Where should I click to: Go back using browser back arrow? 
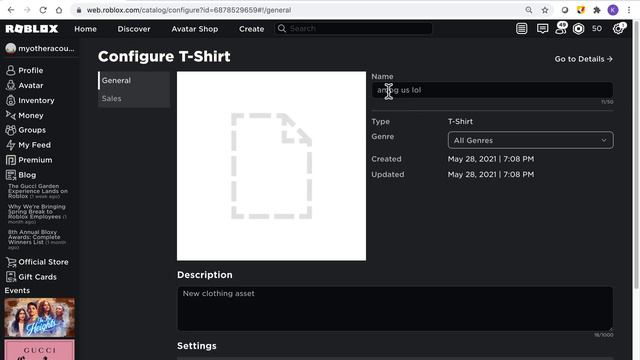(11, 10)
